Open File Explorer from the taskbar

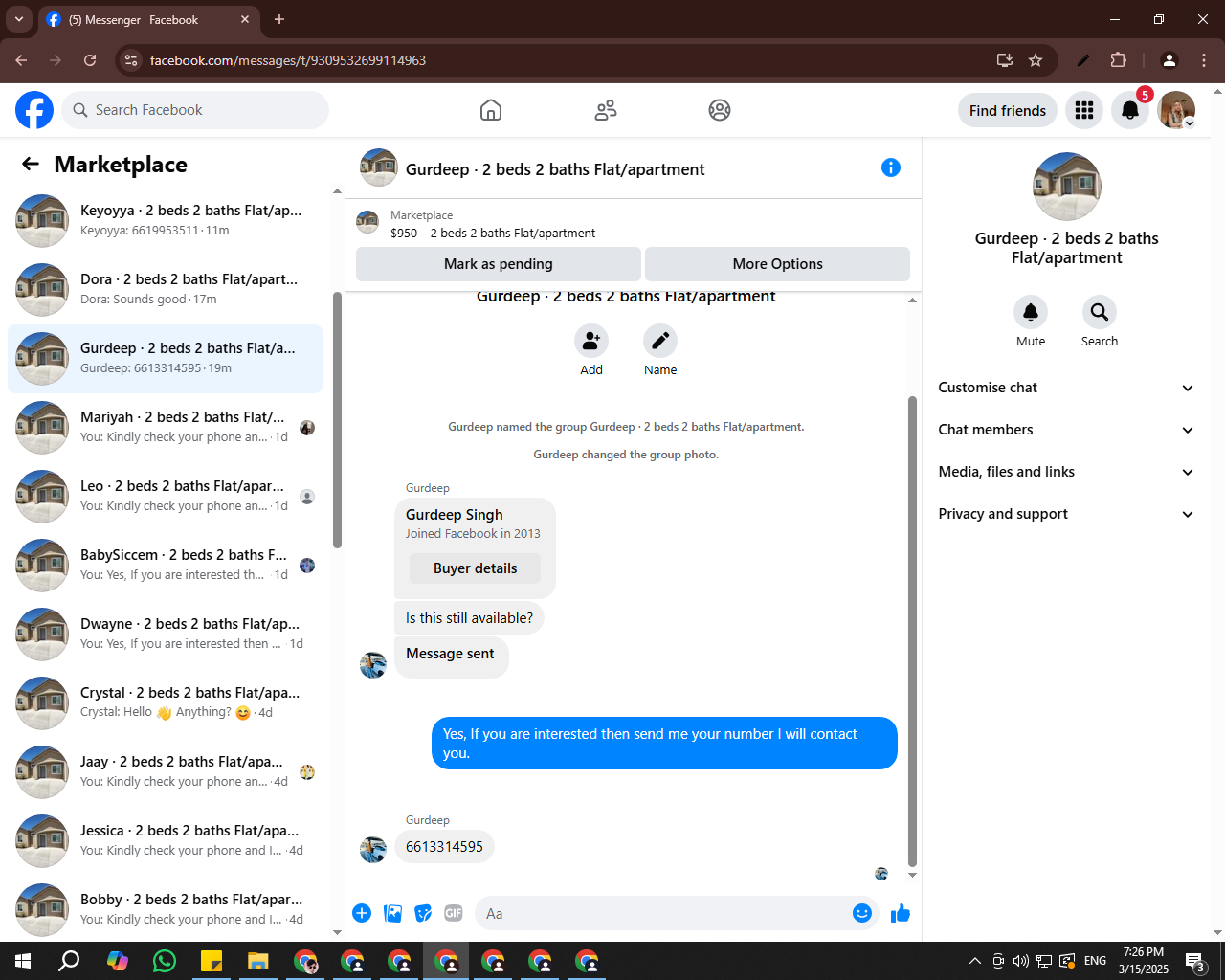point(258,961)
